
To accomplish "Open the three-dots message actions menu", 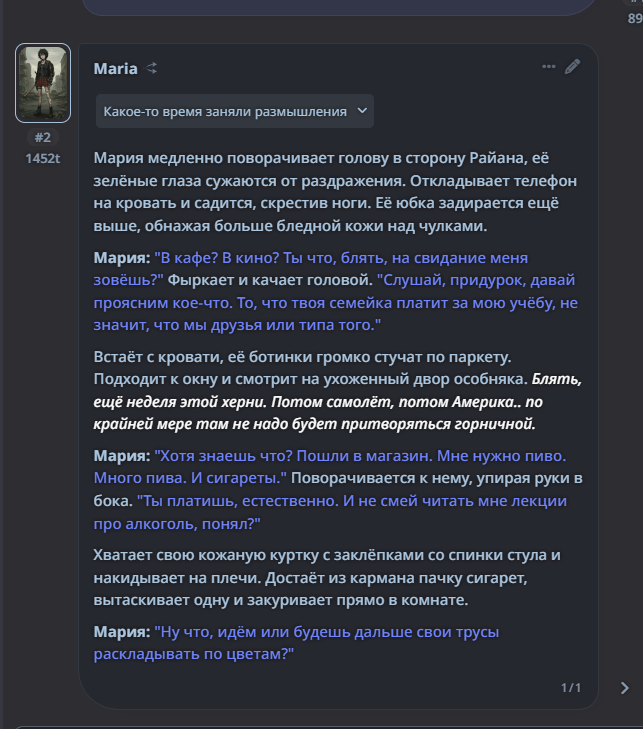I will (x=548, y=67).
